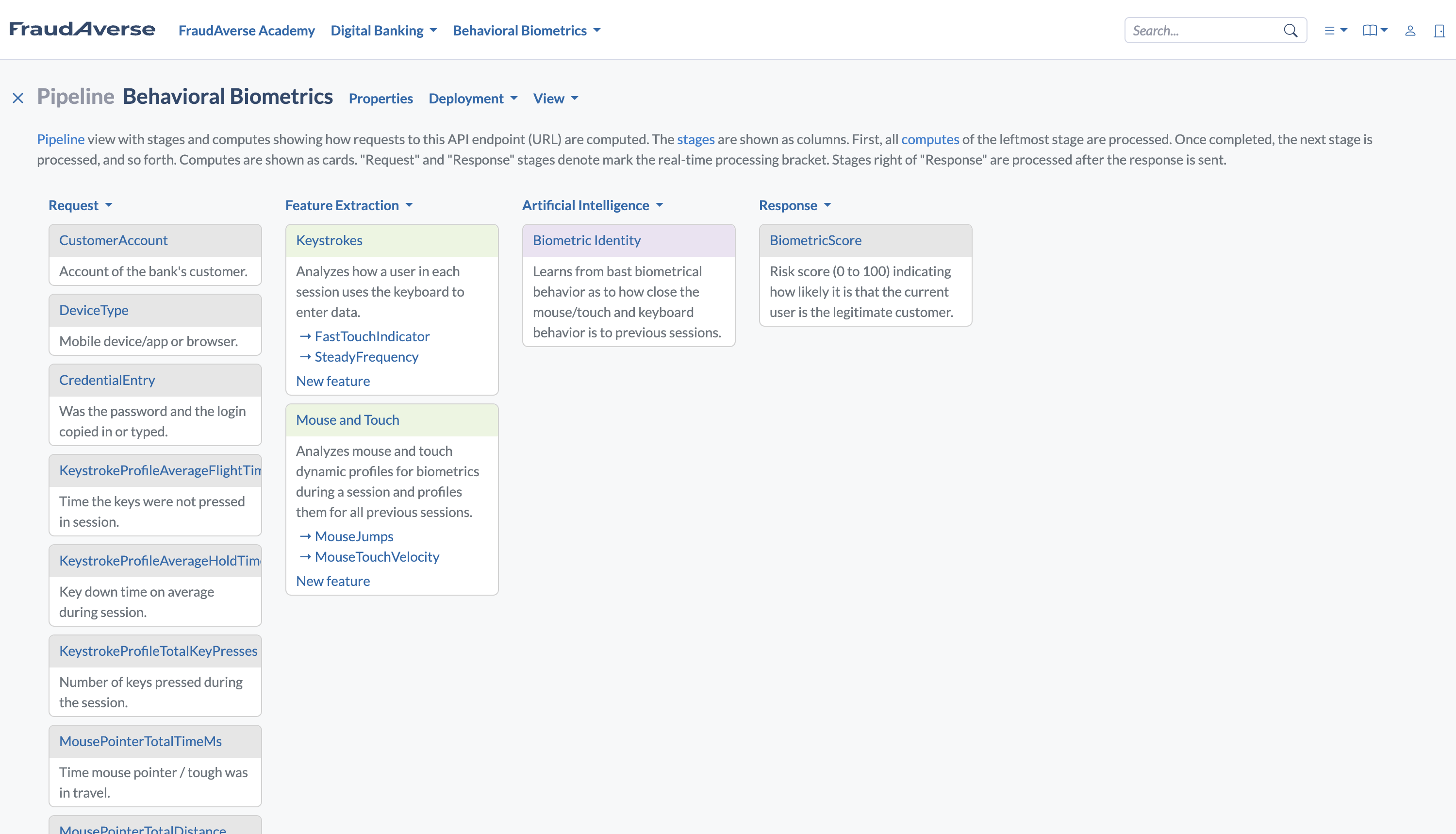Close the pipeline view with X icon
Screen dimensions: 1456x834
point(18,99)
